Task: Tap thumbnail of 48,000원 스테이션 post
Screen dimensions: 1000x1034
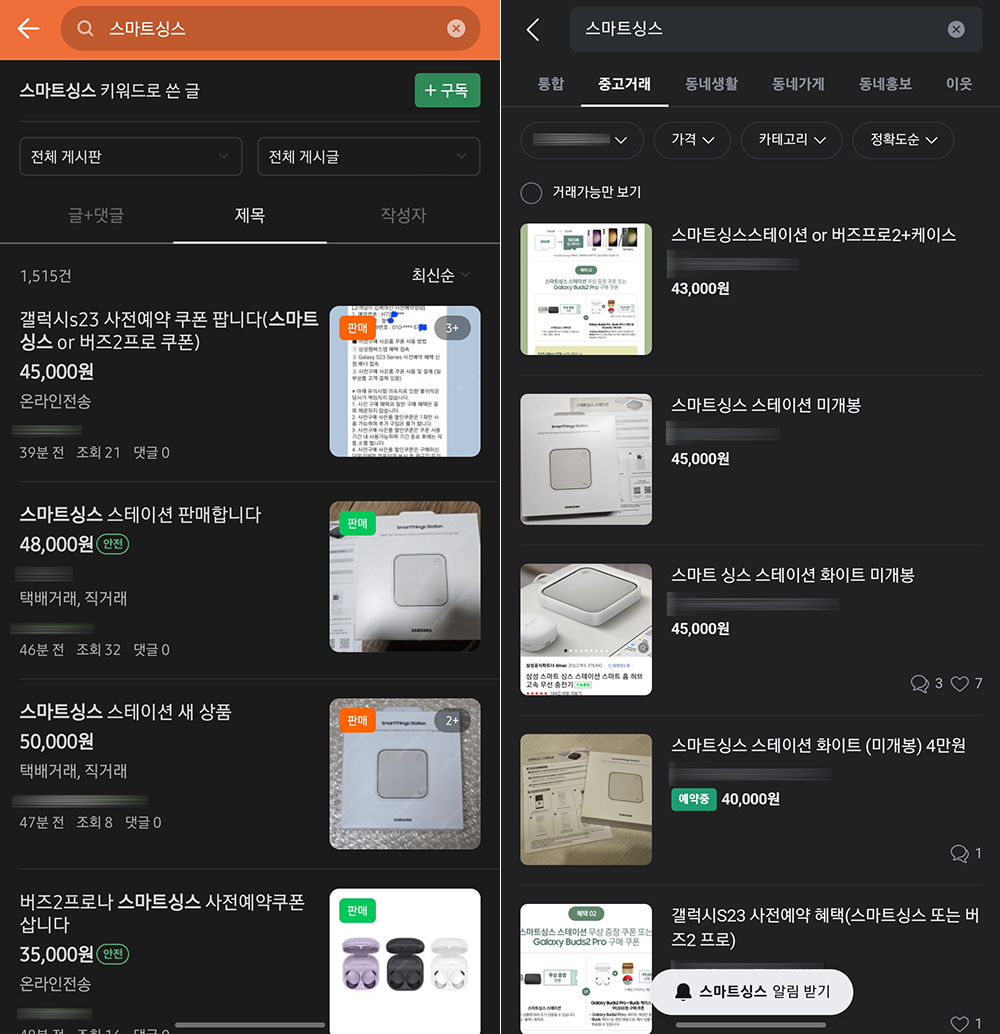Action: coord(405,577)
